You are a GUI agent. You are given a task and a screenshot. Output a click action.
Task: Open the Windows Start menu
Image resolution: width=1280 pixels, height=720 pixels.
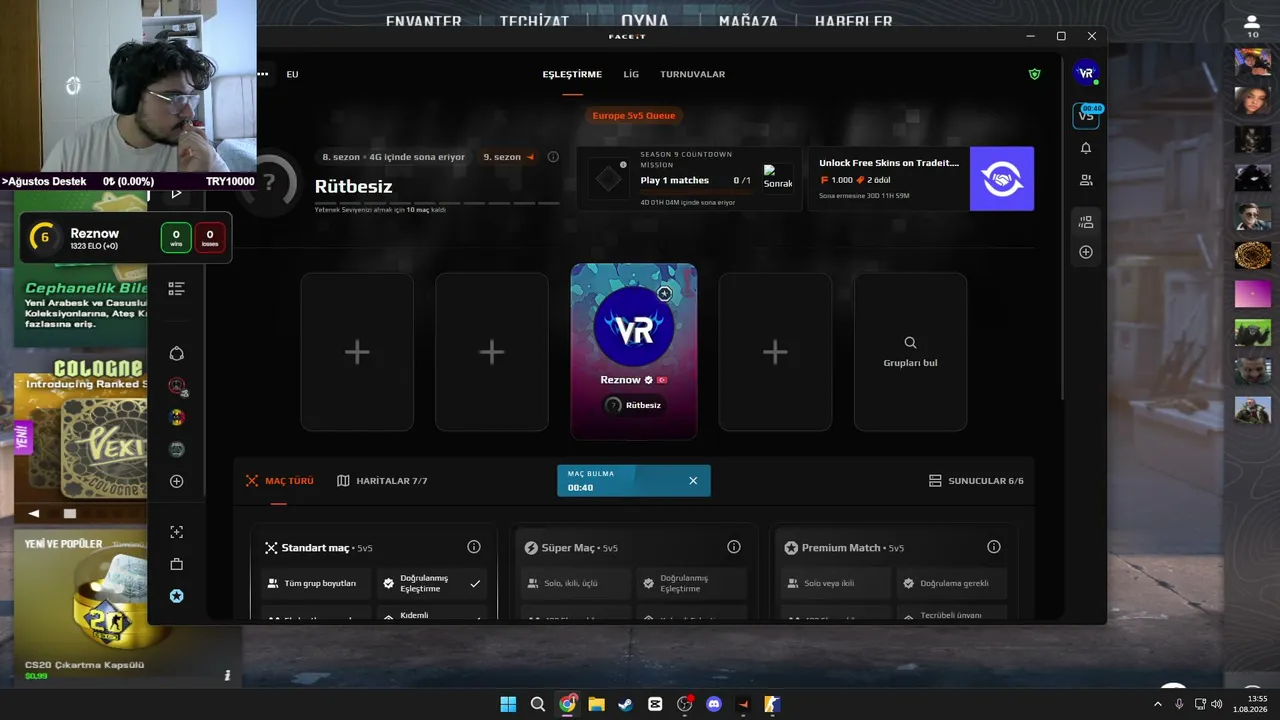point(508,704)
